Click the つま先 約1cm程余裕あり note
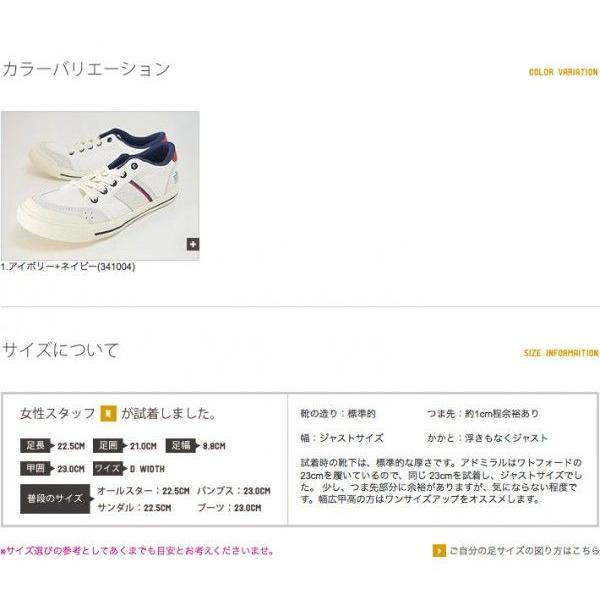This screenshot has height=600, width=600. click(x=483, y=414)
